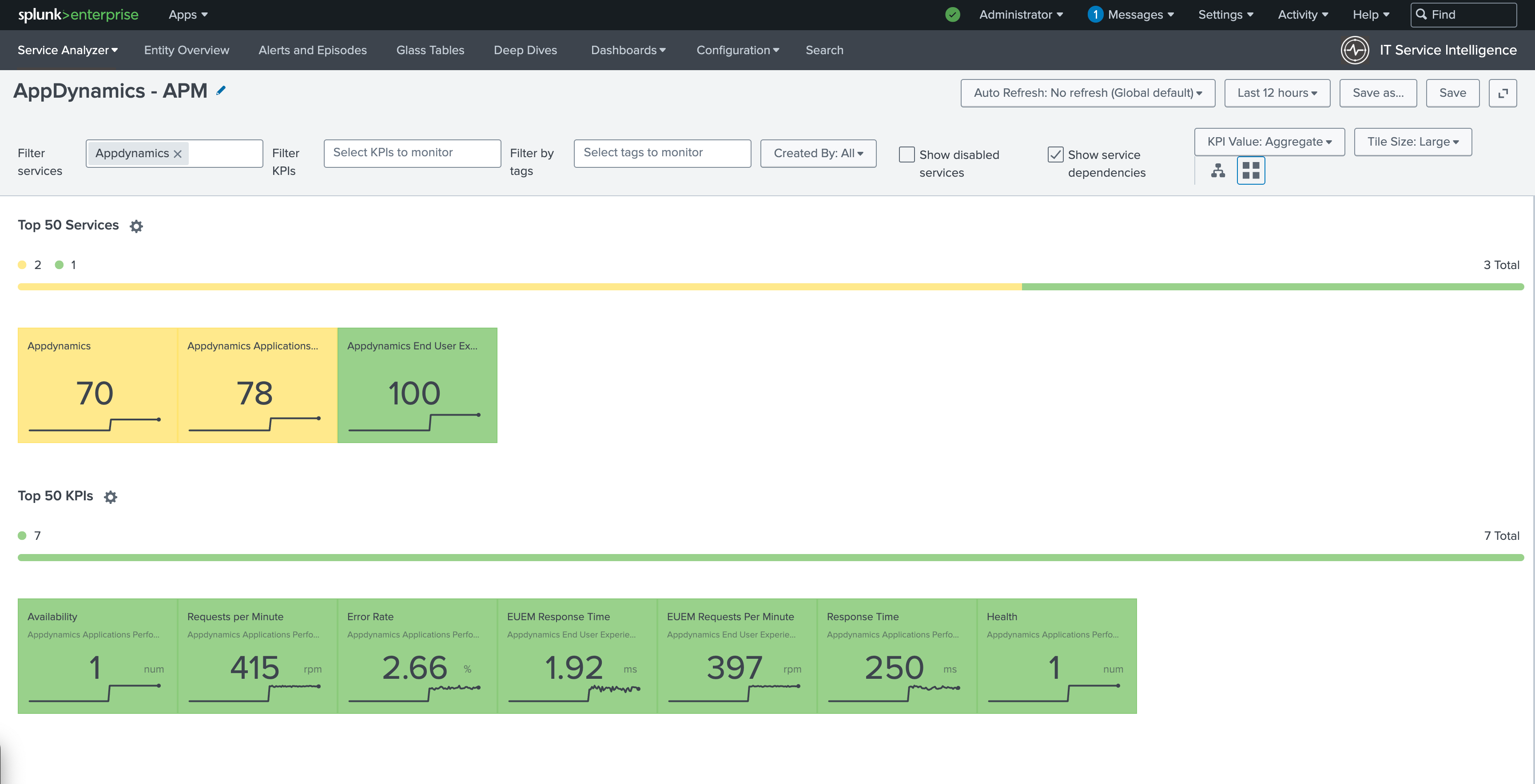The width and height of the screenshot is (1535, 784).
Task: Click the 7 Total KPIs label
Action: [x=1502, y=535]
